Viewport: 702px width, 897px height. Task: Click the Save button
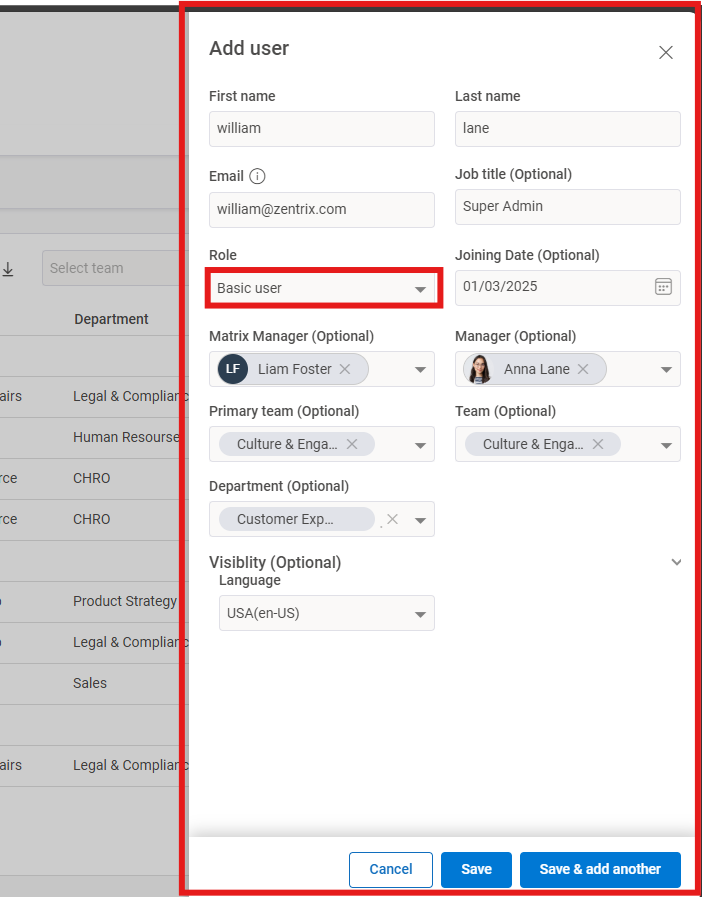click(x=476, y=870)
